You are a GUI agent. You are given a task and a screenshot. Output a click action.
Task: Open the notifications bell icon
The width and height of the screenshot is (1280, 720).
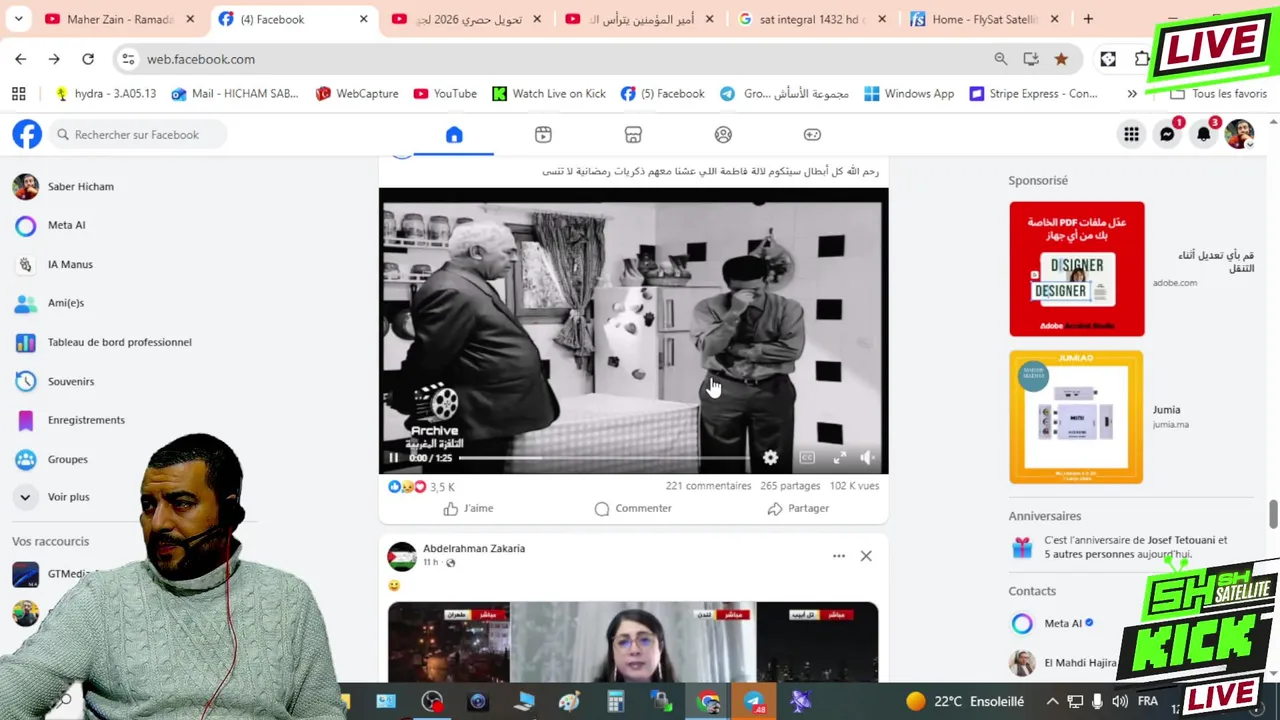[1203, 135]
